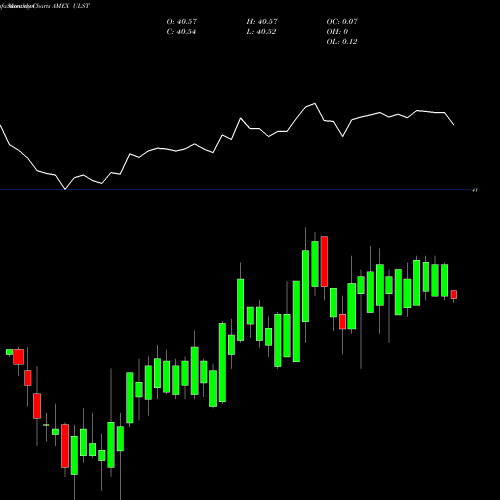The width and height of the screenshot is (500, 500).
Task: Click the 41 price axis label
Action: [x=475, y=190]
